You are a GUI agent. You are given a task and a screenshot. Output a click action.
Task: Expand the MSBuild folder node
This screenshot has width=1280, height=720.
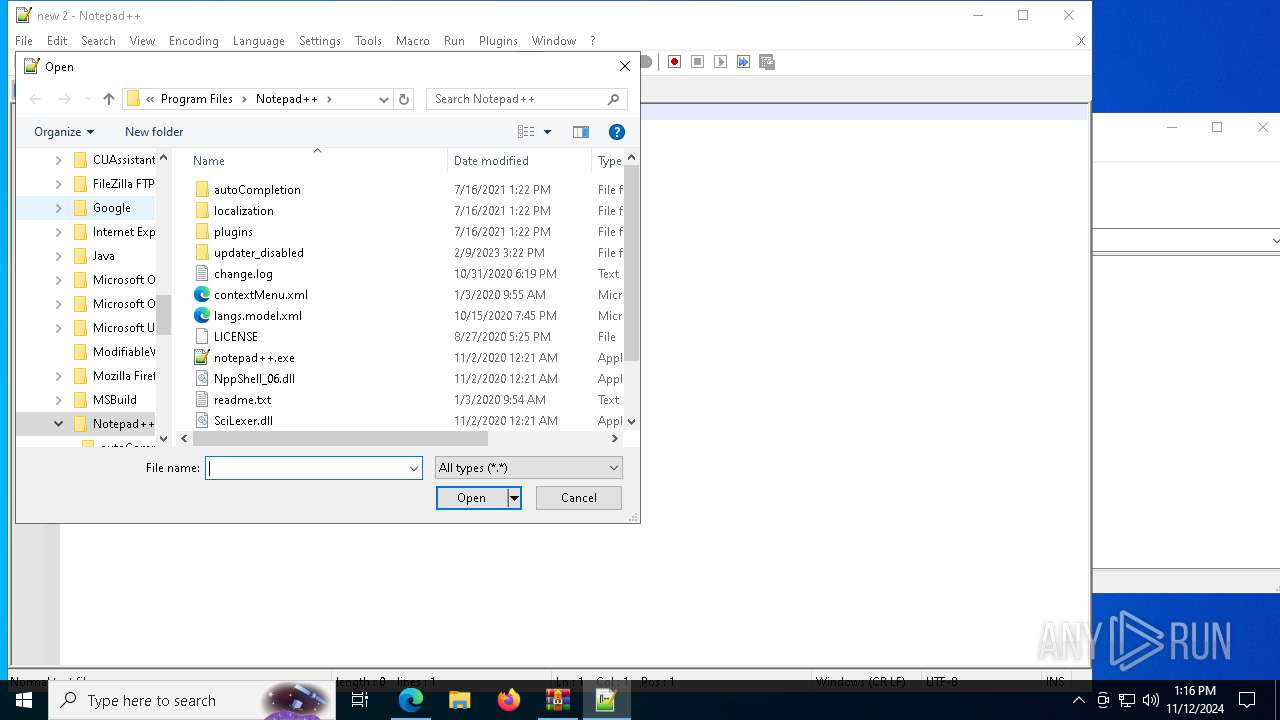click(58, 400)
